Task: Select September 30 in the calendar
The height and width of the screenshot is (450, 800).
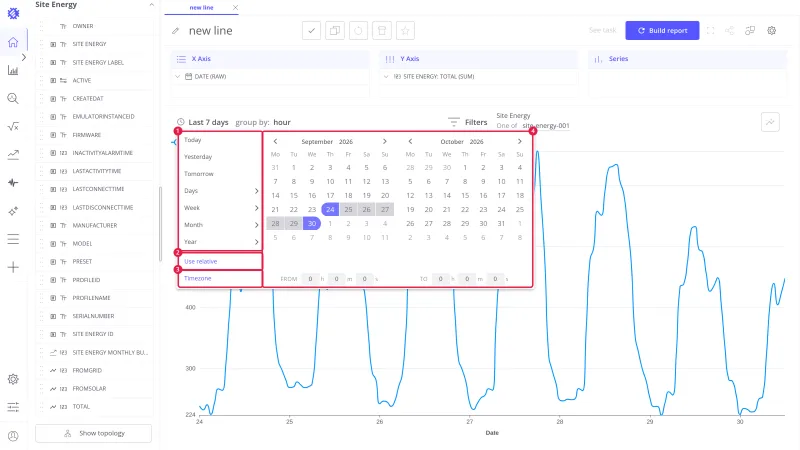Action: point(312,223)
